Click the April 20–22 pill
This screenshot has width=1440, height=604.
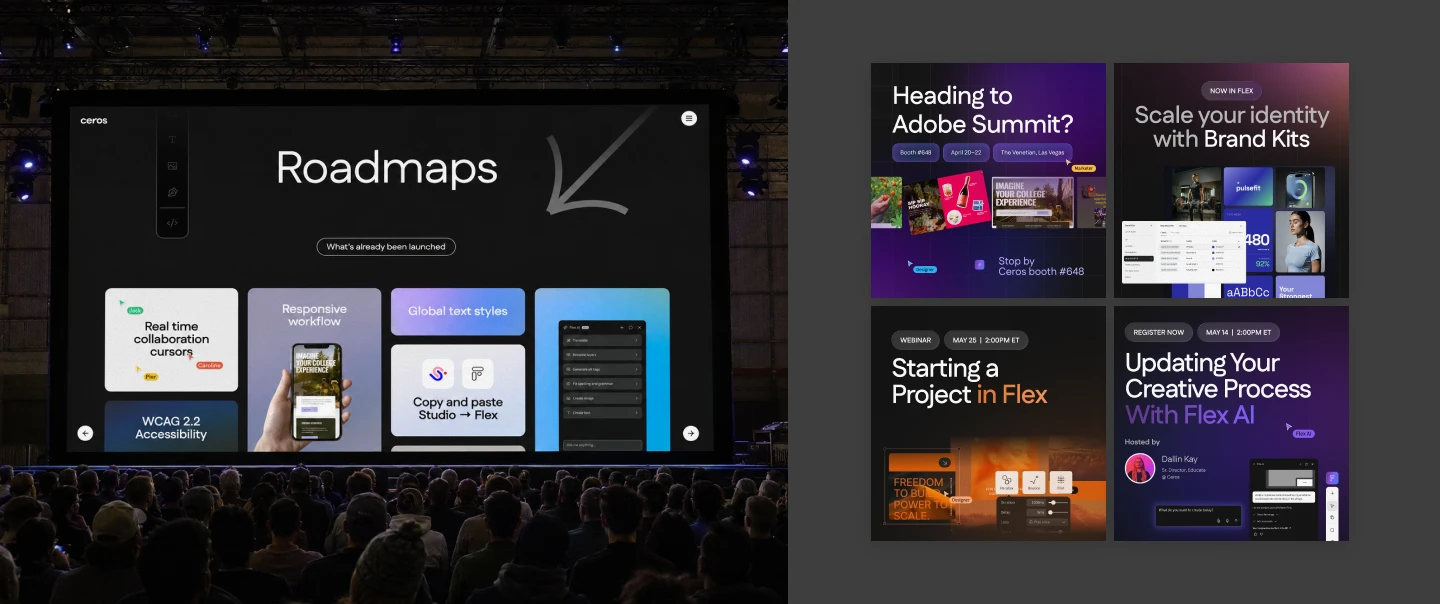(965, 153)
